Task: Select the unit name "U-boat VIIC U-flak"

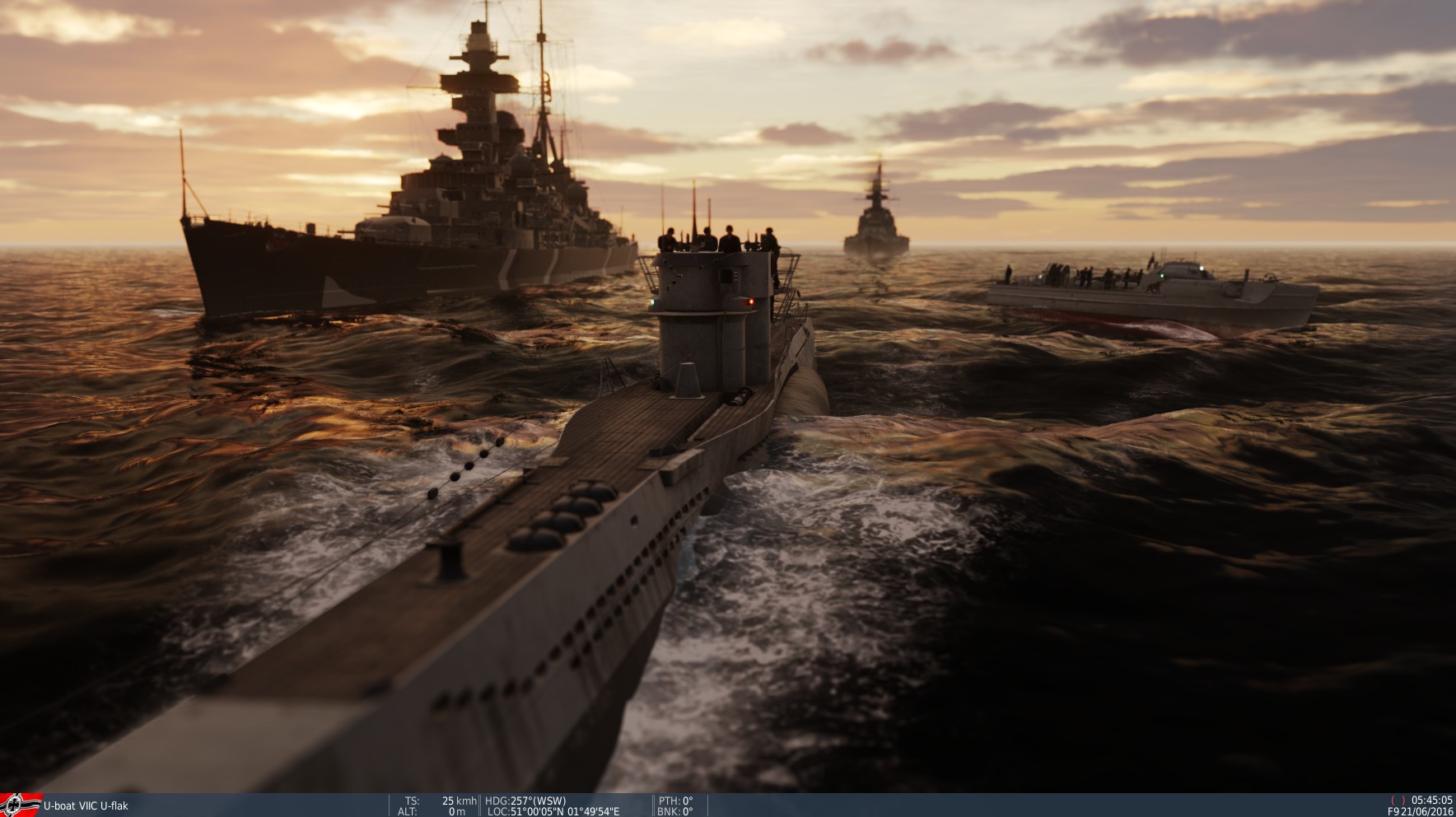Action: (86, 806)
